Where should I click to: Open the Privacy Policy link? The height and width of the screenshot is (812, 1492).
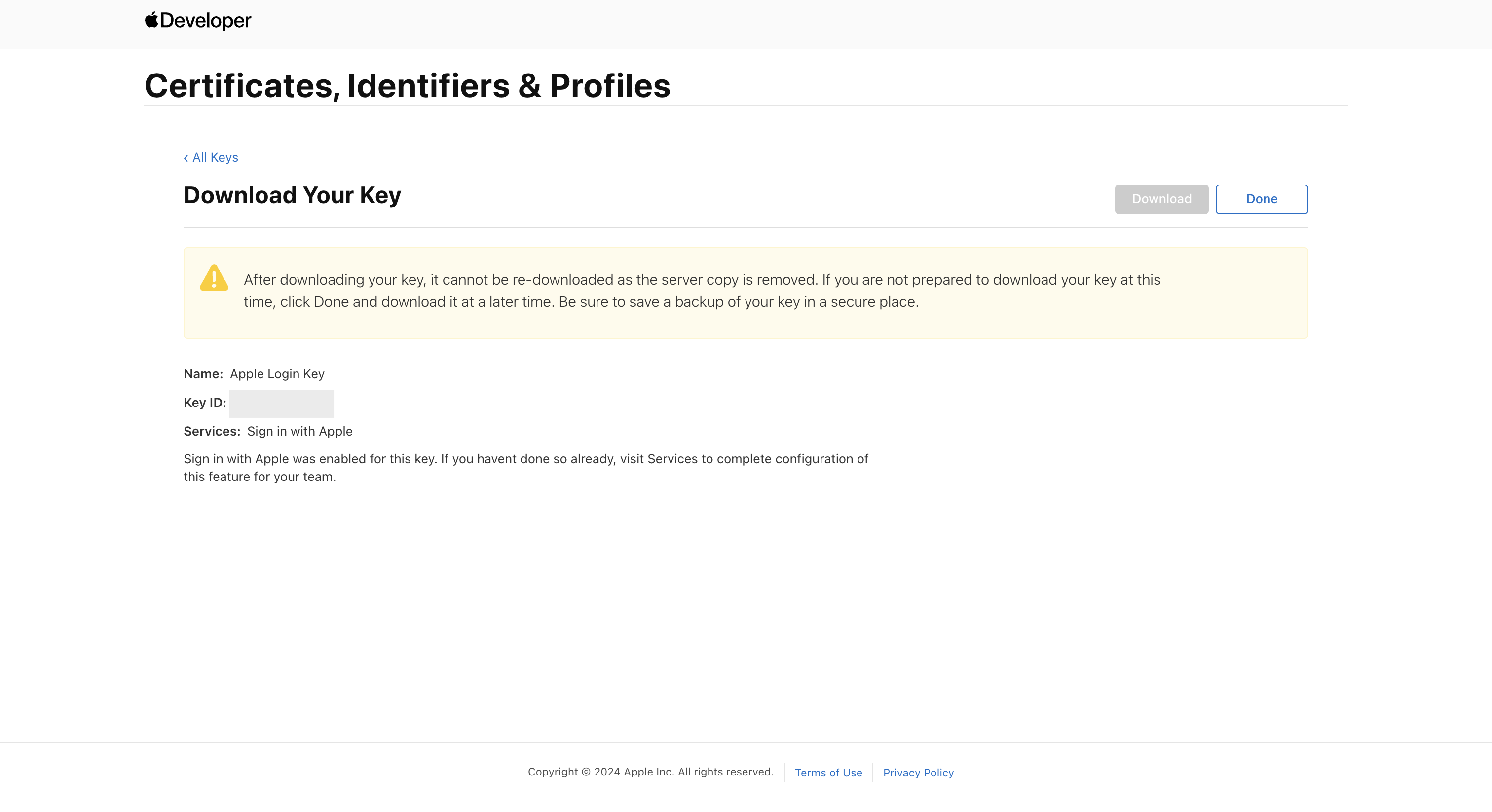(918, 773)
